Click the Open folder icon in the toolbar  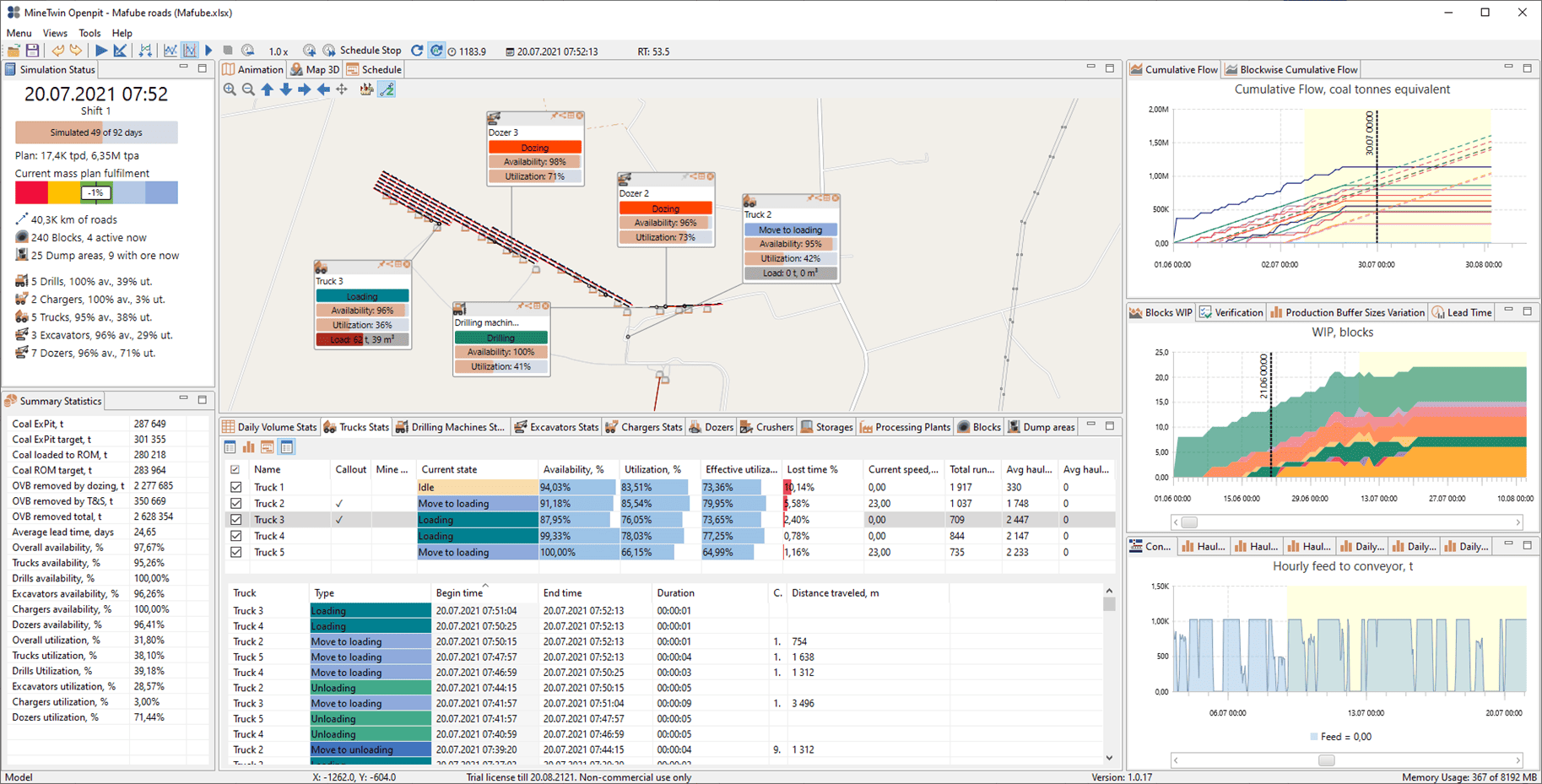pos(14,51)
